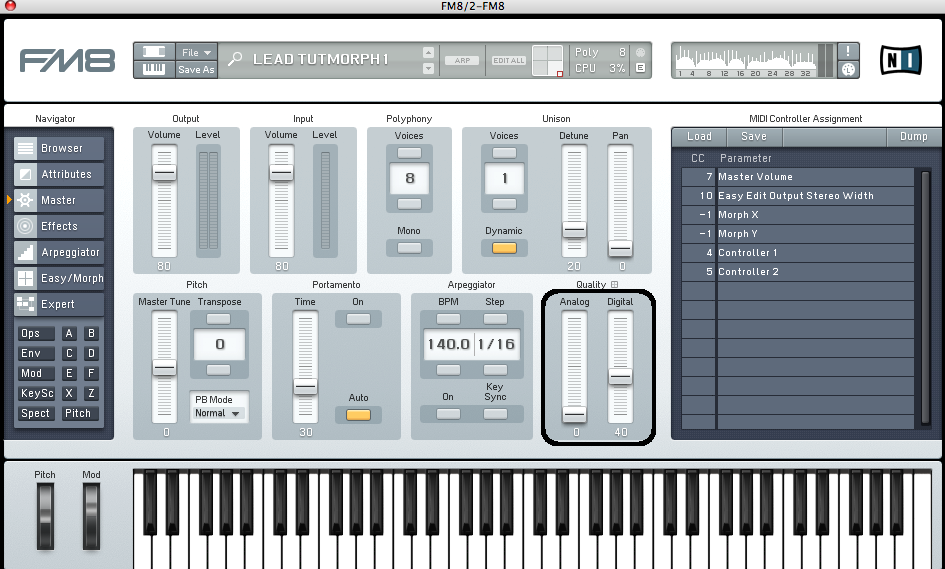
Task: Click the NI logo
Action: point(900,60)
